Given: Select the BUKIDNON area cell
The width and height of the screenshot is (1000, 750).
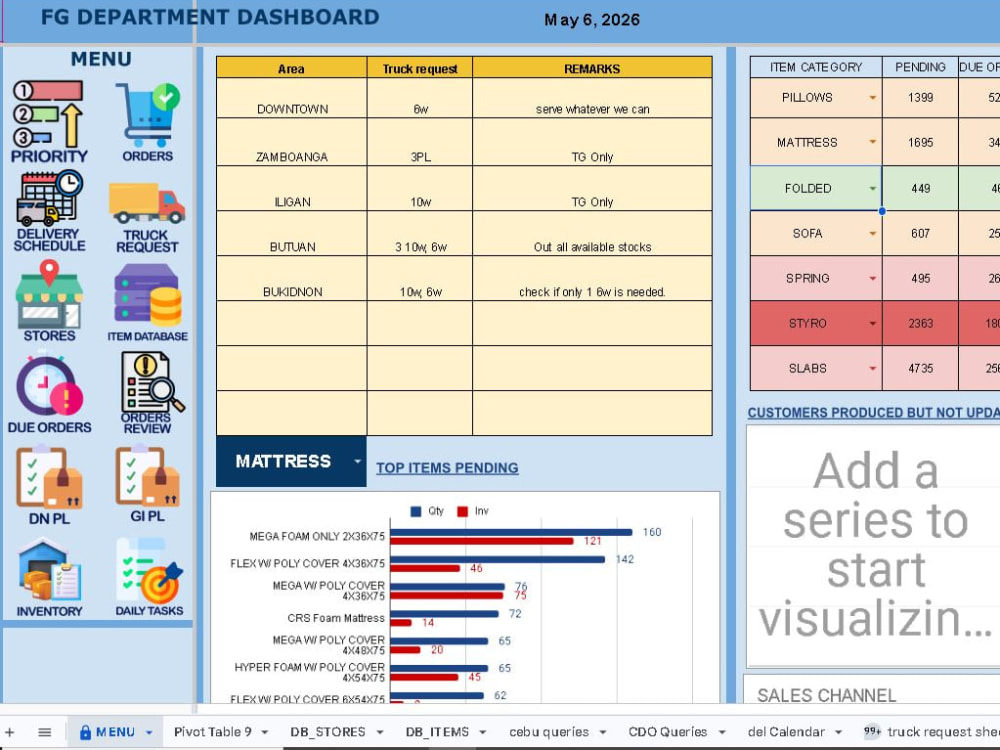Looking at the screenshot, I should (x=291, y=278).
